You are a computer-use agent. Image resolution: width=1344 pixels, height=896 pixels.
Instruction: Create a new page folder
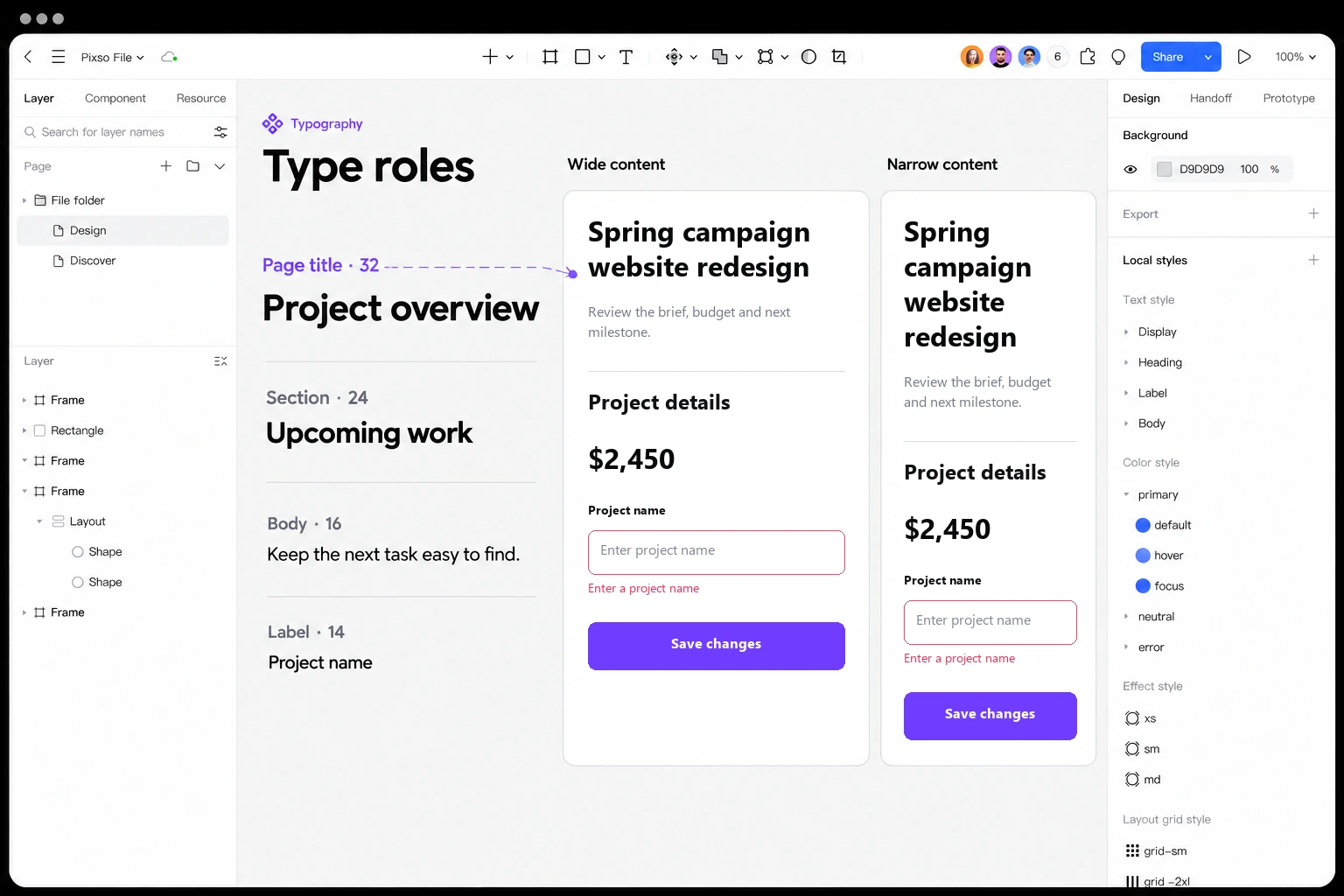pos(193,166)
